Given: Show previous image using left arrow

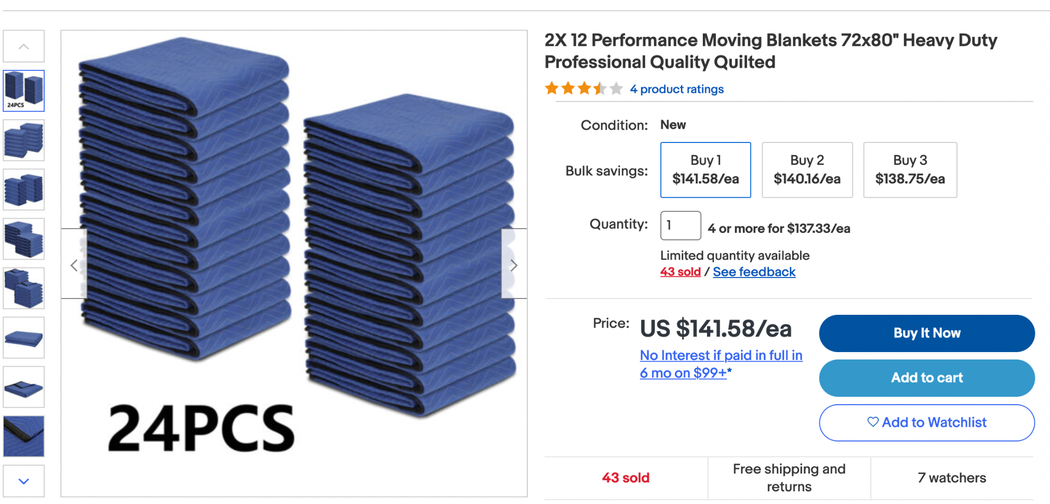Looking at the screenshot, I should [x=74, y=265].
